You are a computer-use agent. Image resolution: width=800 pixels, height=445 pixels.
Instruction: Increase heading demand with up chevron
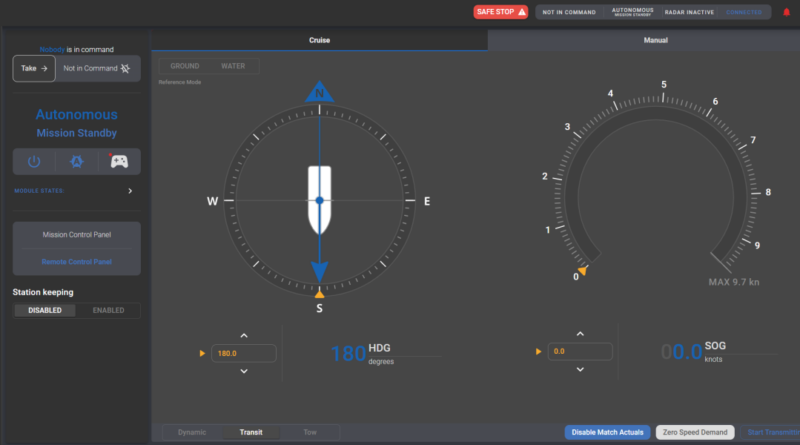click(x=244, y=335)
